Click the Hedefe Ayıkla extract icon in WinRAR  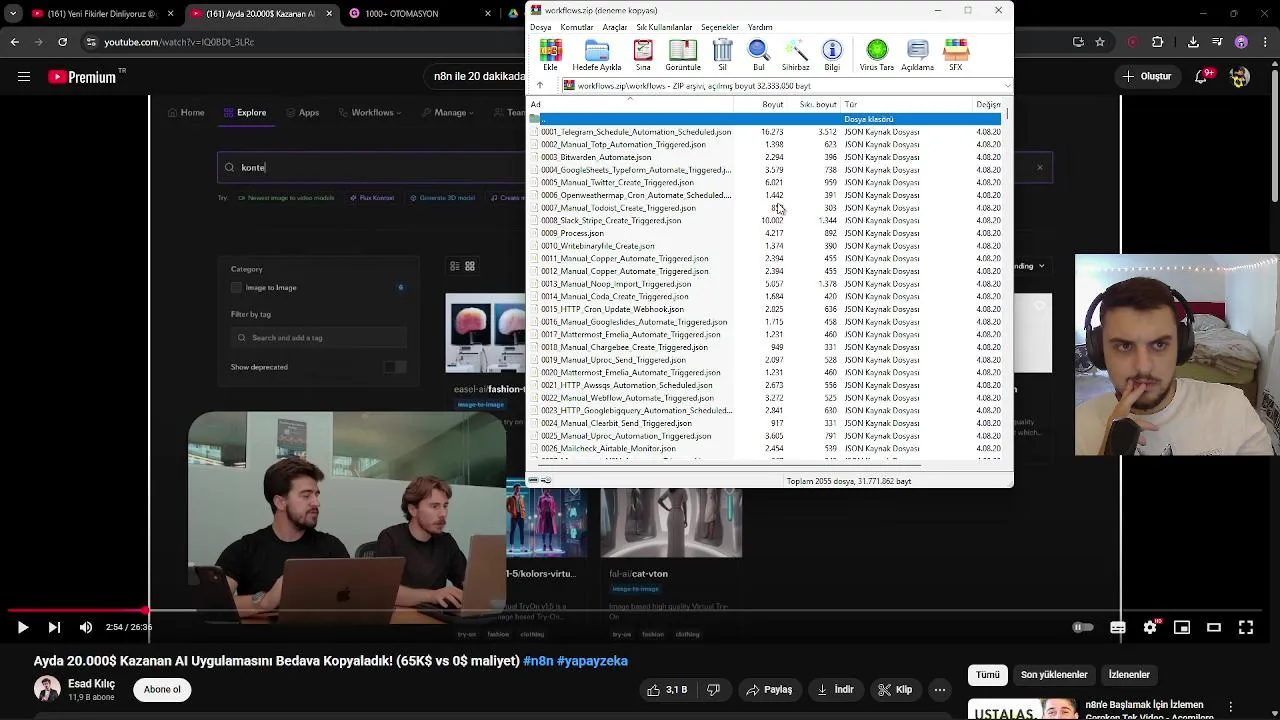[x=597, y=54]
